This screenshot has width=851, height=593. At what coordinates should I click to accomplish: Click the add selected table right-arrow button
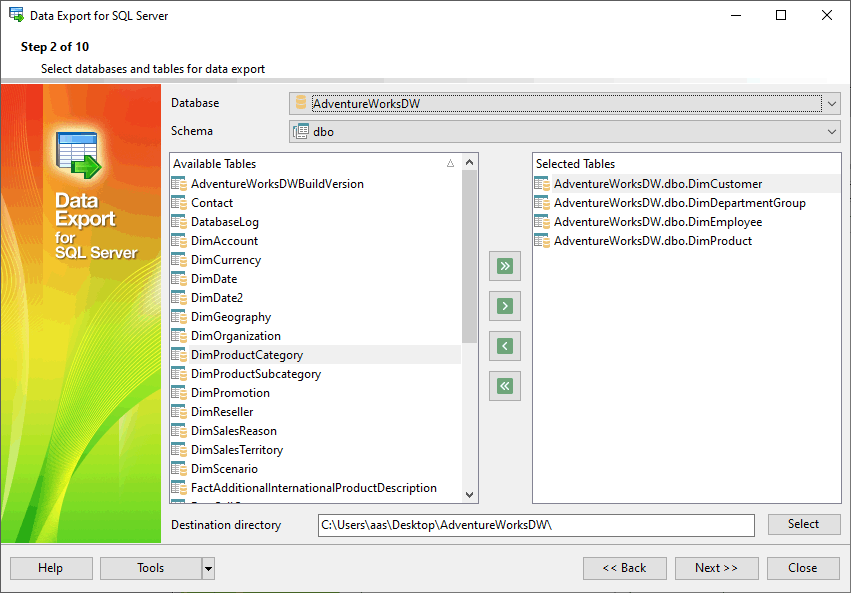point(505,306)
